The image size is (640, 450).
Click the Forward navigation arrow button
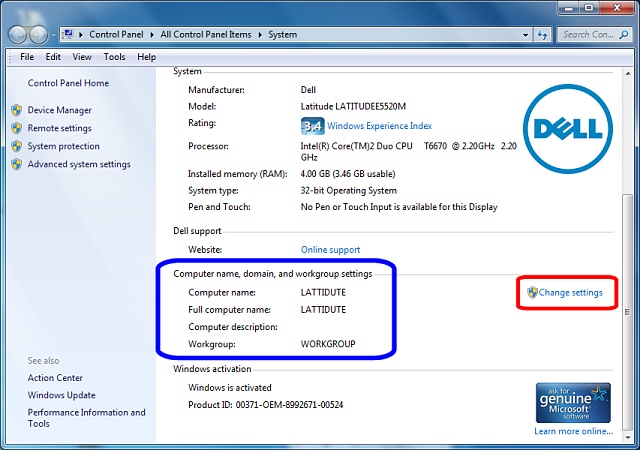coord(39,35)
